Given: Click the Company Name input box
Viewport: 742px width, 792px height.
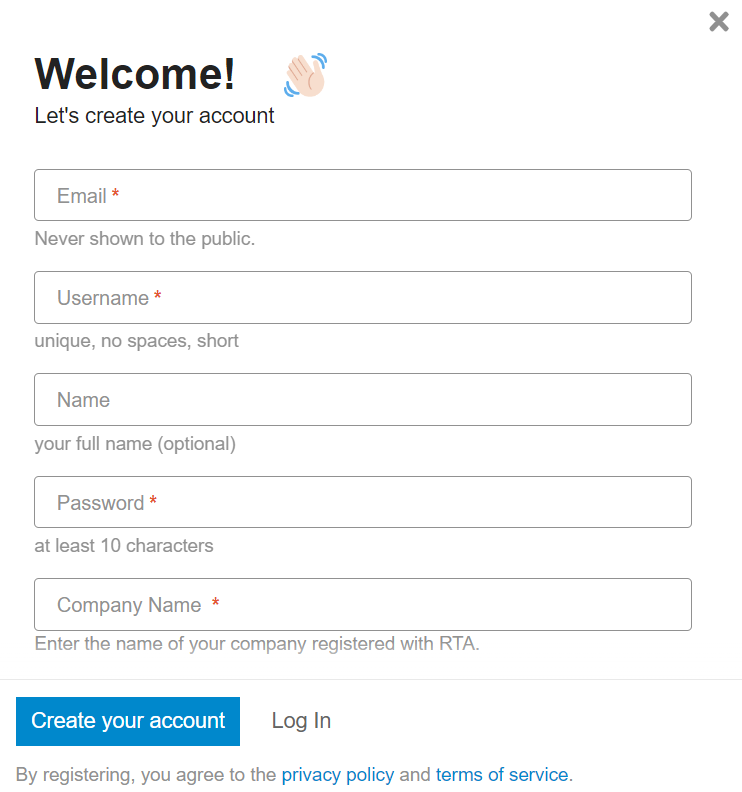Looking at the screenshot, I should (x=362, y=604).
